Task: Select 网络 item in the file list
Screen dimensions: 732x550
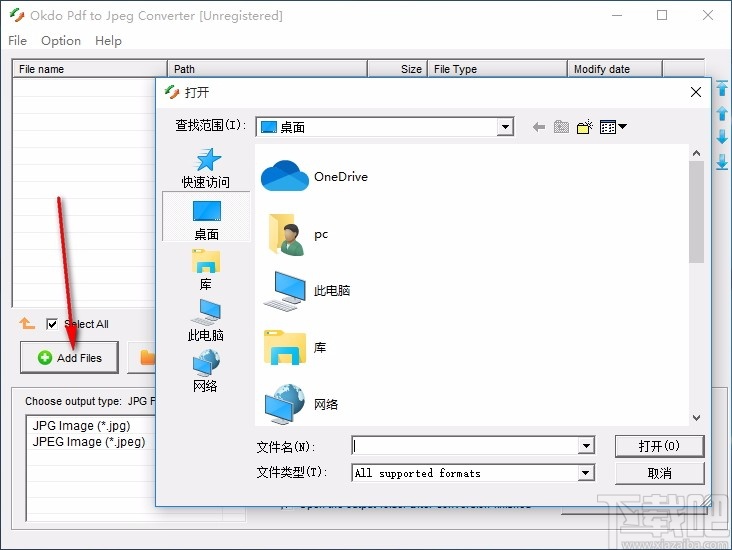Action: 301,403
